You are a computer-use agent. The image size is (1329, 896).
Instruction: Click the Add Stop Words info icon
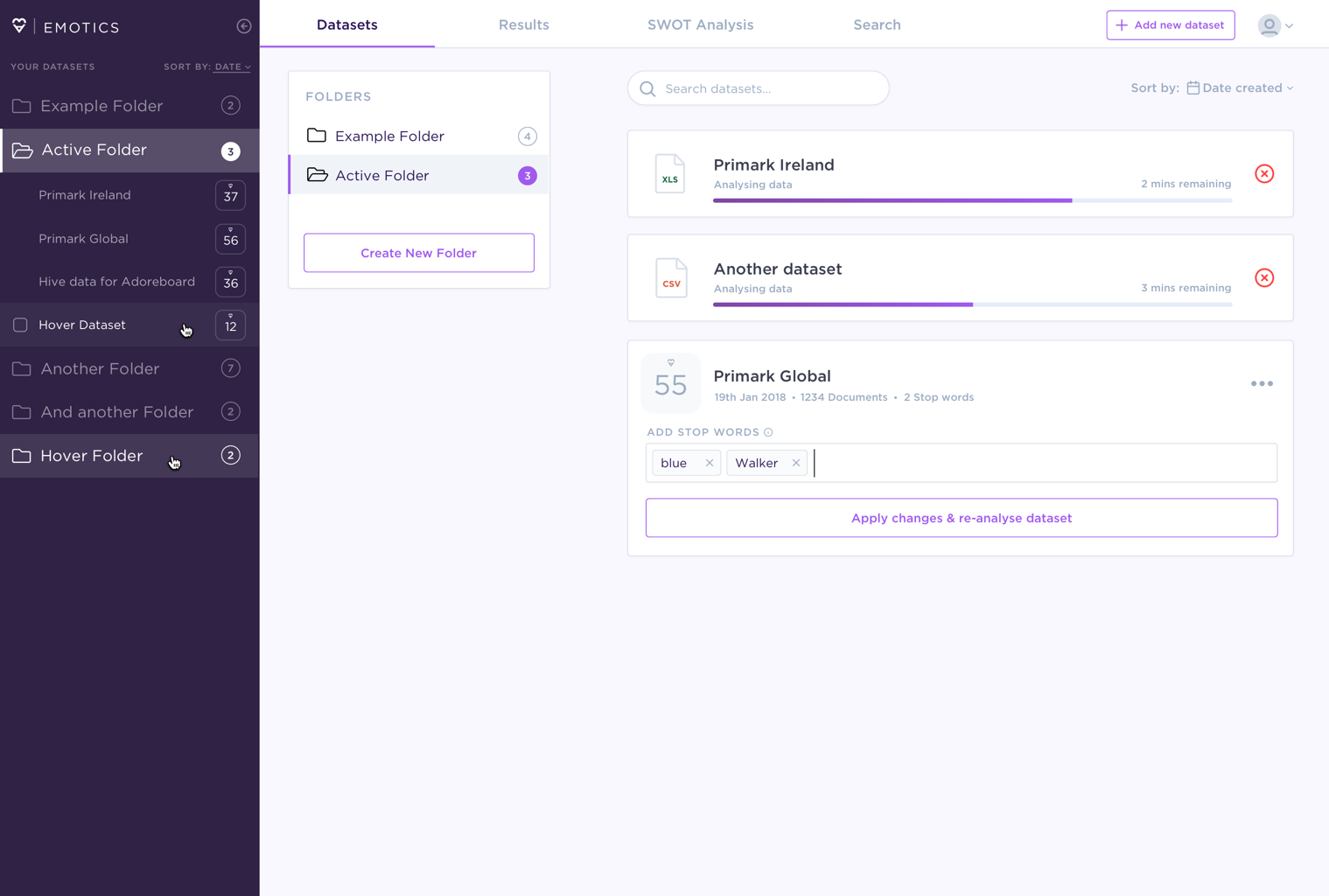(768, 432)
